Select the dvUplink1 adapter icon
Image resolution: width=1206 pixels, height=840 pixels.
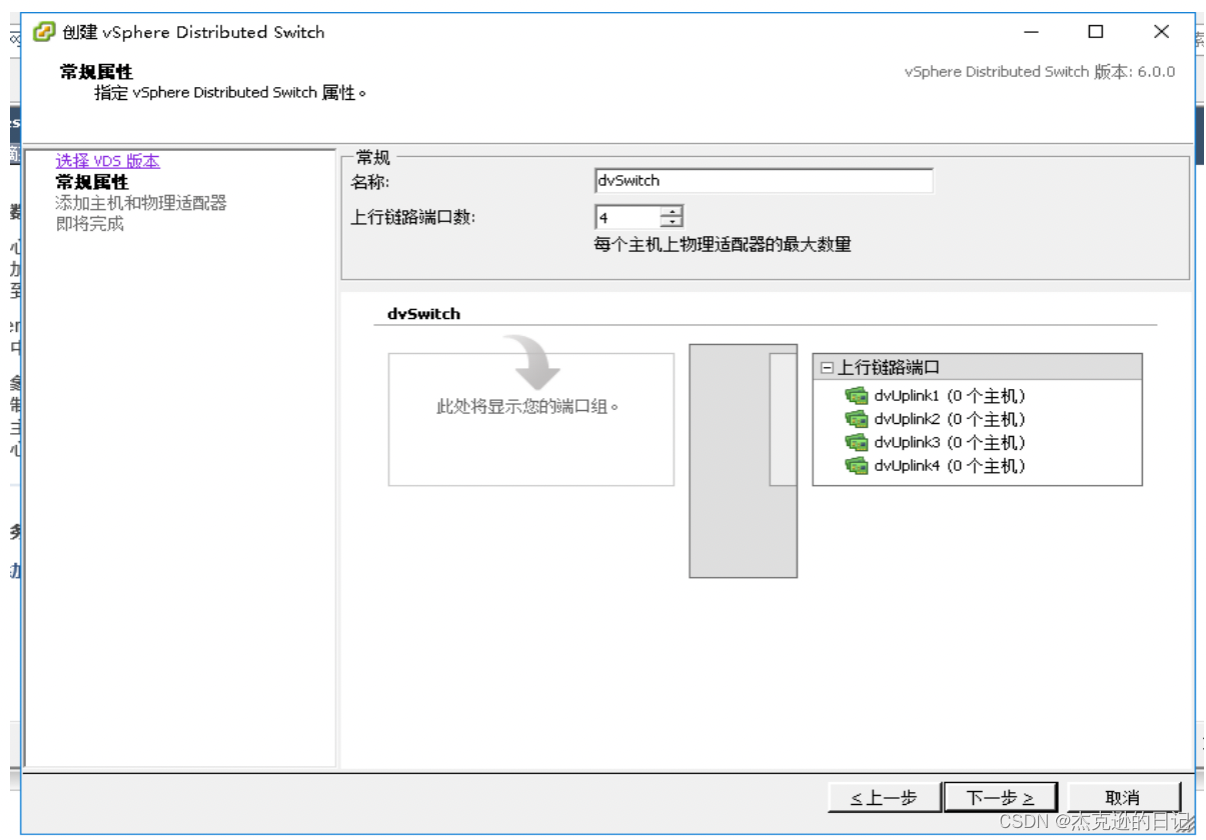point(857,396)
